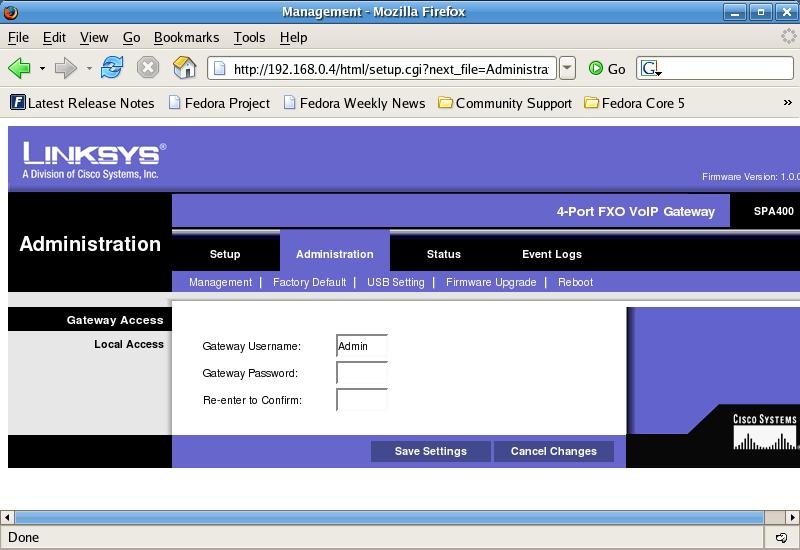Open the URL history dropdown arrow
This screenshot has height=550, width=800.
coord(567,69)
